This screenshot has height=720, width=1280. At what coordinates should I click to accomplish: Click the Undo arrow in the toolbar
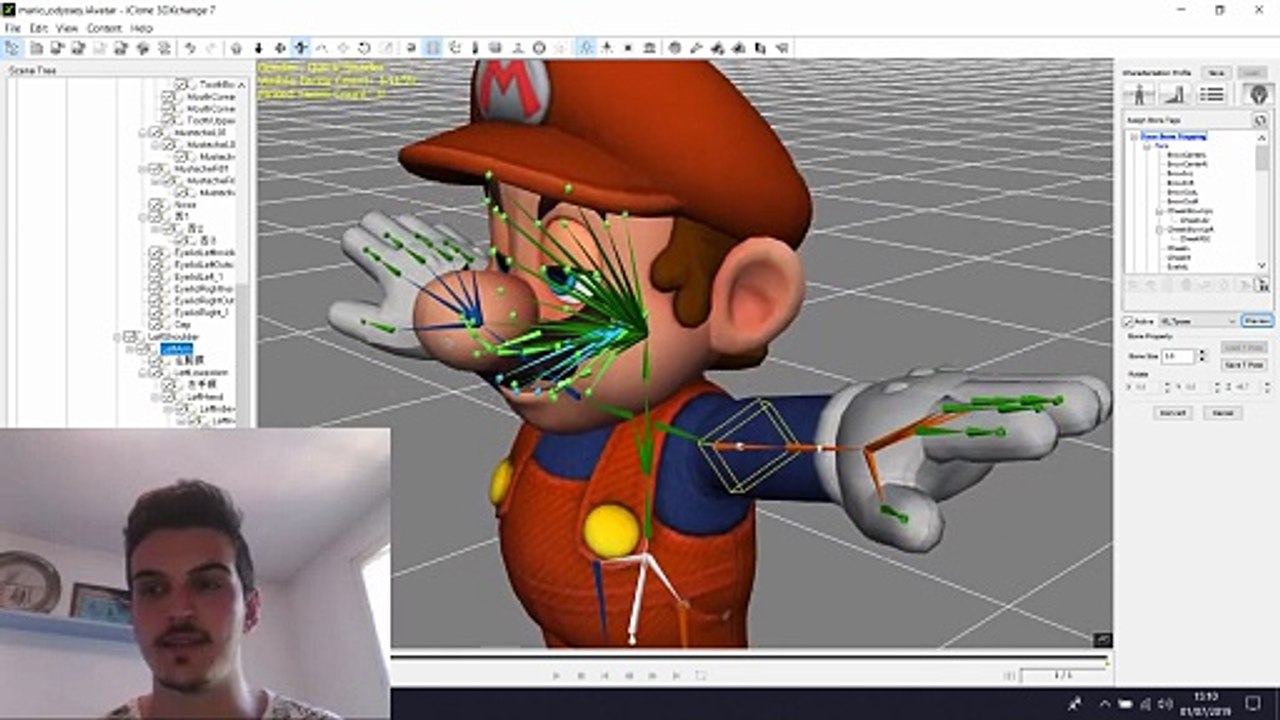(190, 48)
